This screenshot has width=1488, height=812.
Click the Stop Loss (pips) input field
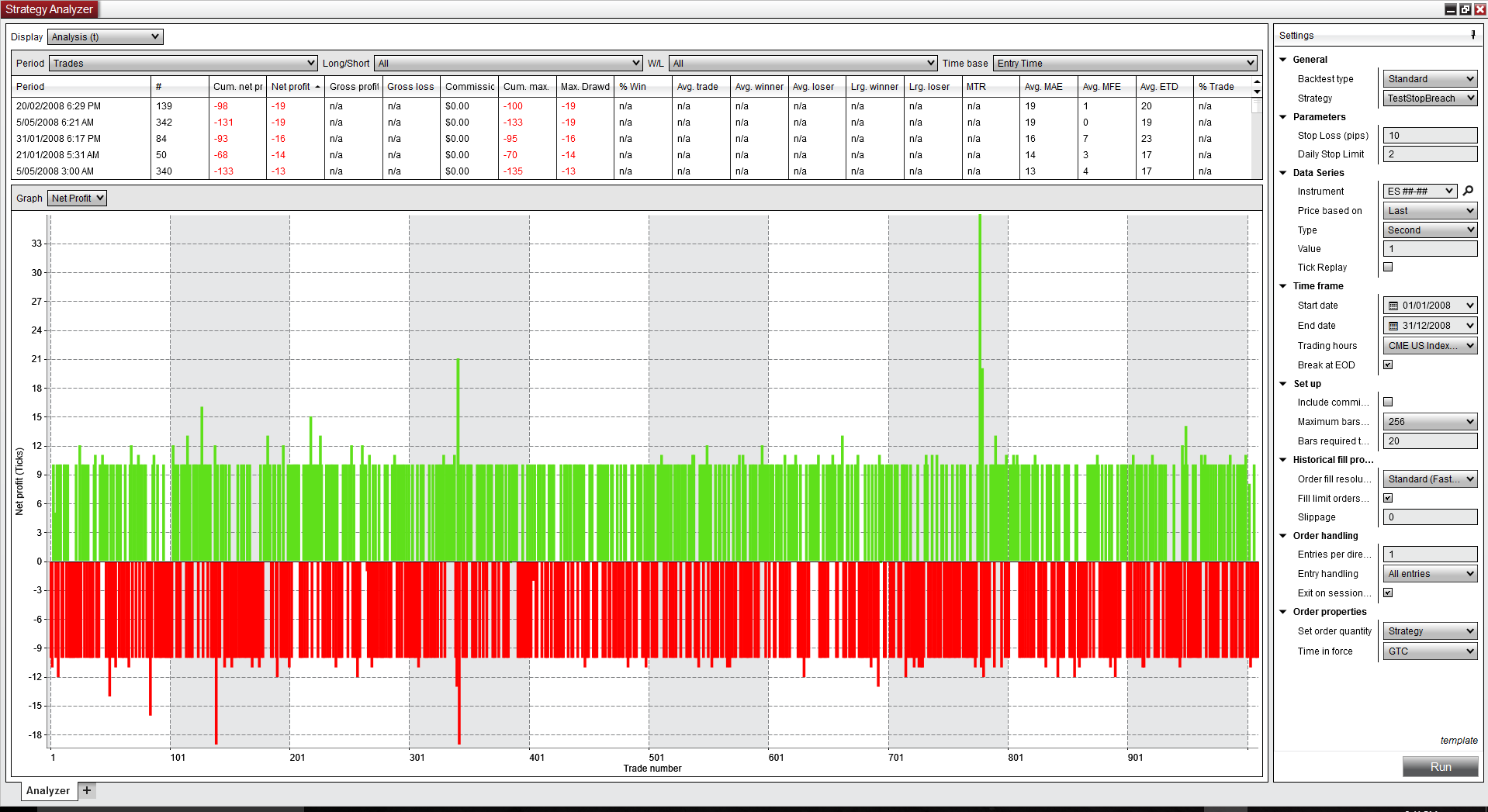[x=1431, y=136]
